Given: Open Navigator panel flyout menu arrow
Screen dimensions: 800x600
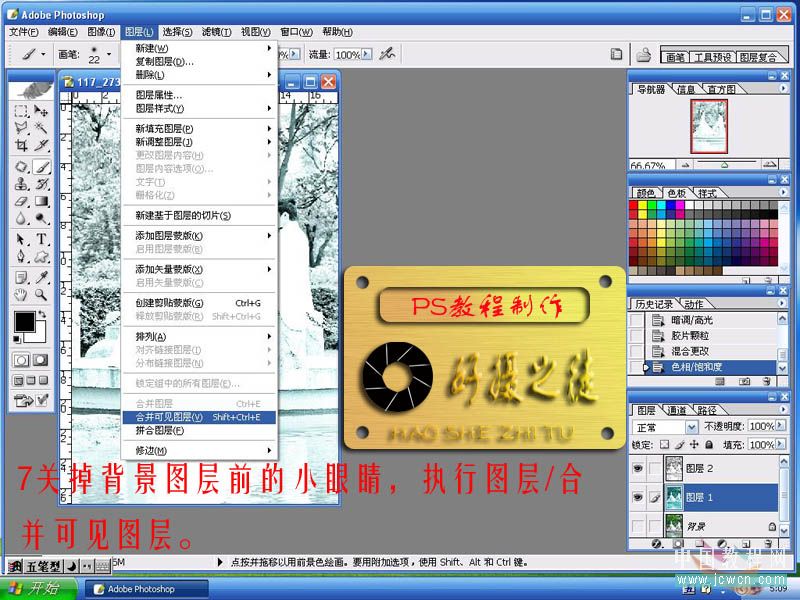Looking at the screenshot, I should [x=783, y=88].
